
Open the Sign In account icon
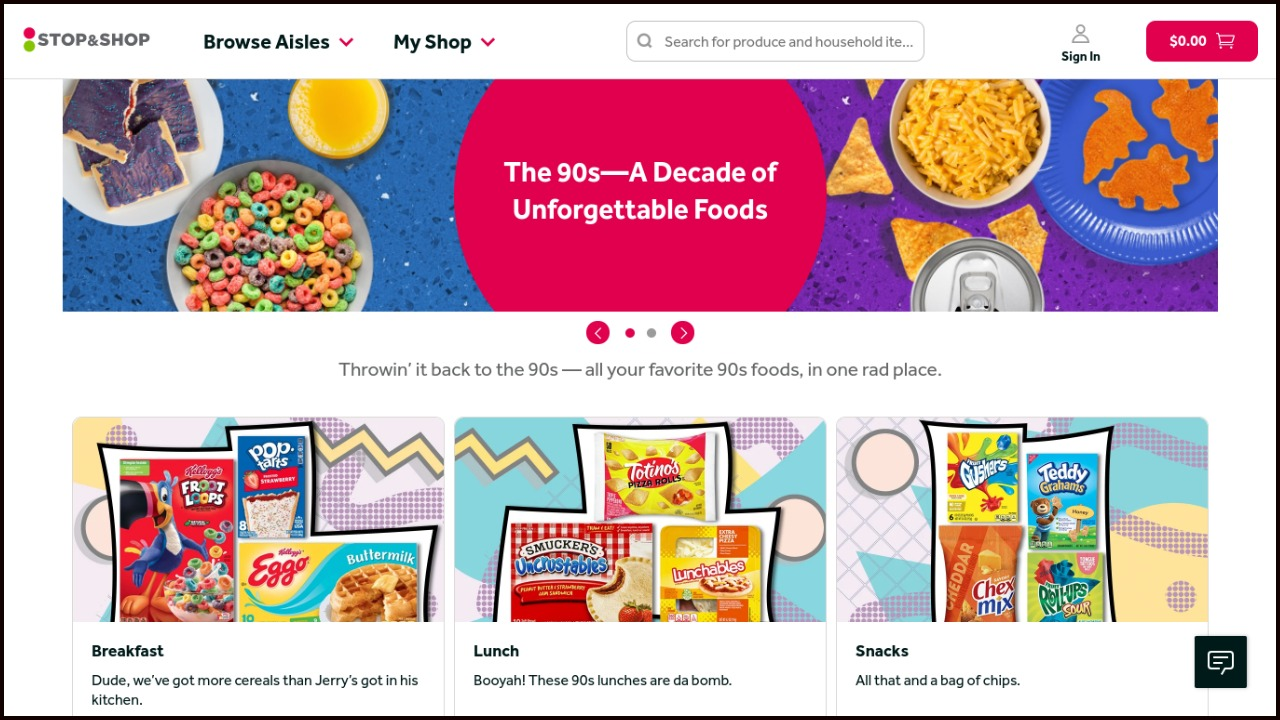point(1080,43)
